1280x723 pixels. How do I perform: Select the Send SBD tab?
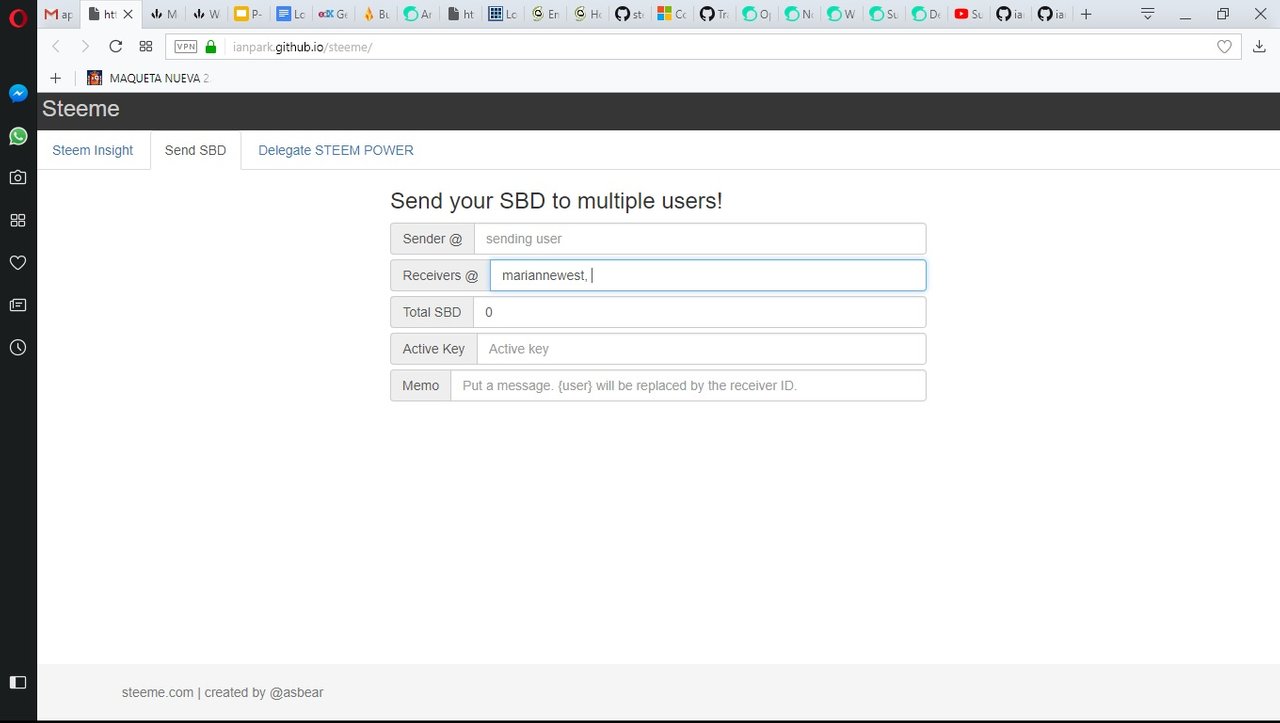click(x=196, y=150)
